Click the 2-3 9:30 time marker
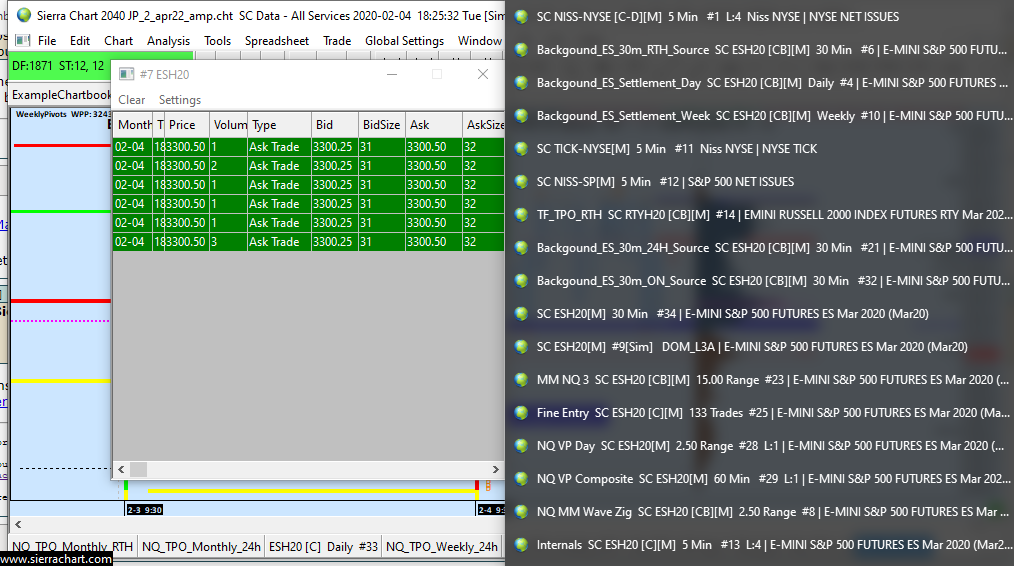Screen dimensions: 1014x566 coord(145,510)
